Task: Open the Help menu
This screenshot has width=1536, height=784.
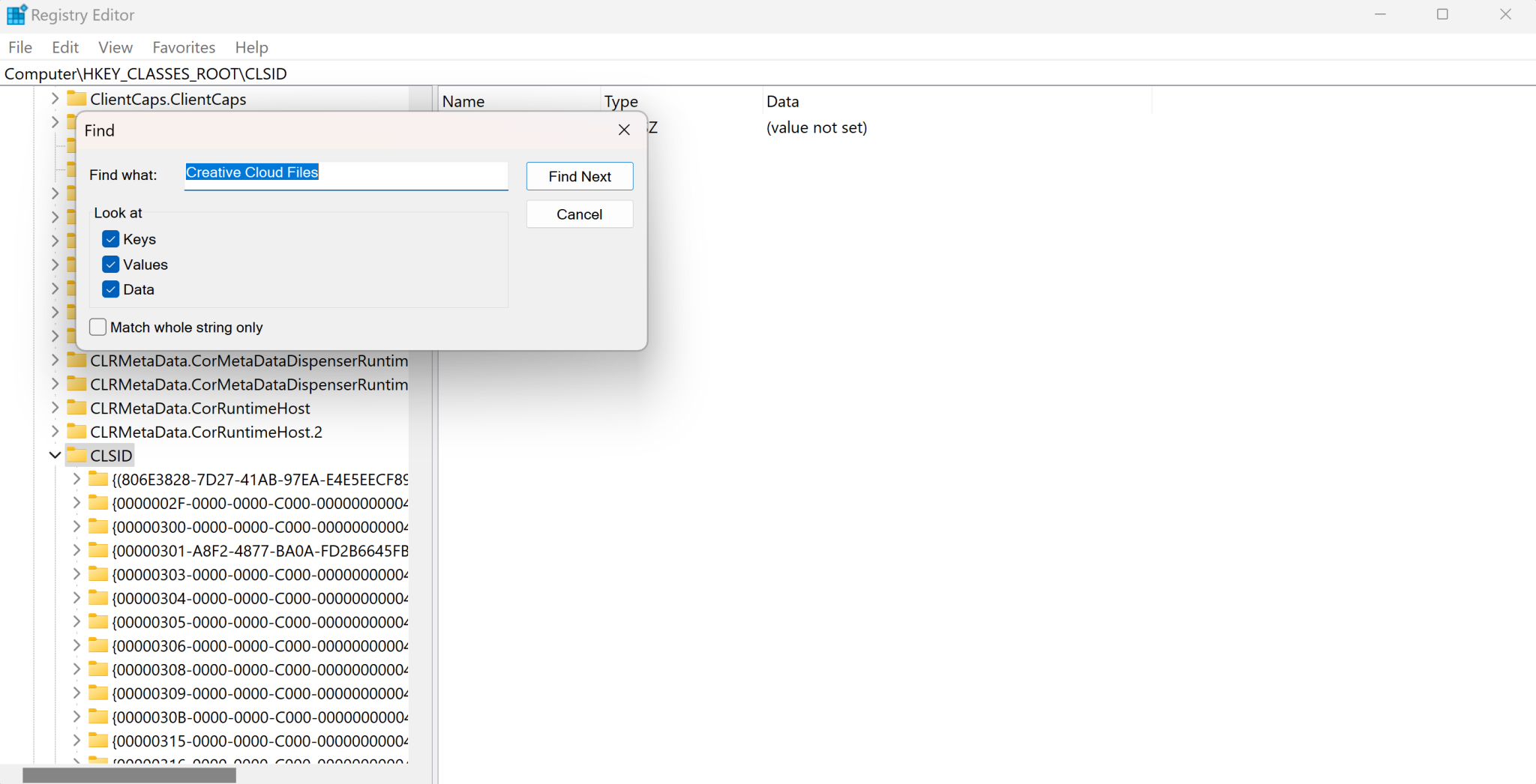Action: click(251, 47)
